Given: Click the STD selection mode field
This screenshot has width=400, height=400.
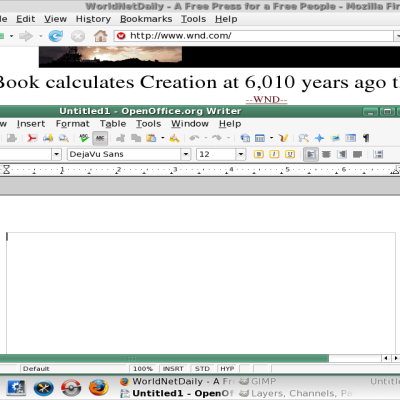Looking at the screenshot, I should (202, 369).
